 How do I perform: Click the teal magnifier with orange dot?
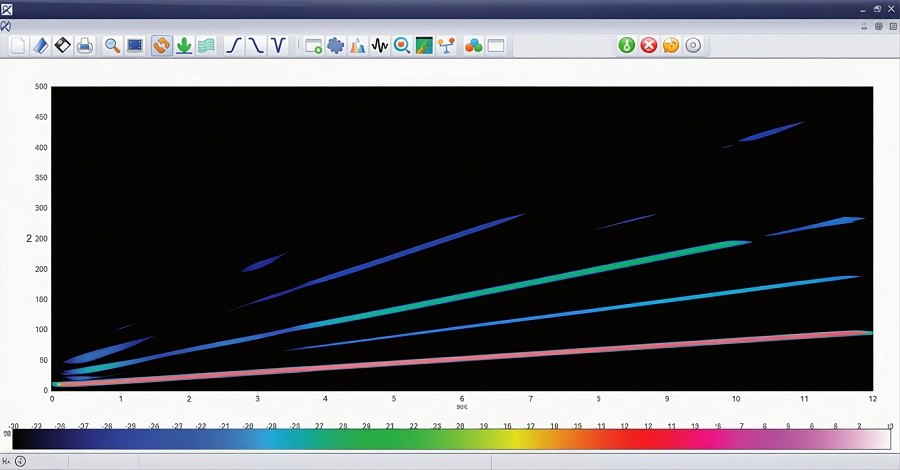[402, 45]
